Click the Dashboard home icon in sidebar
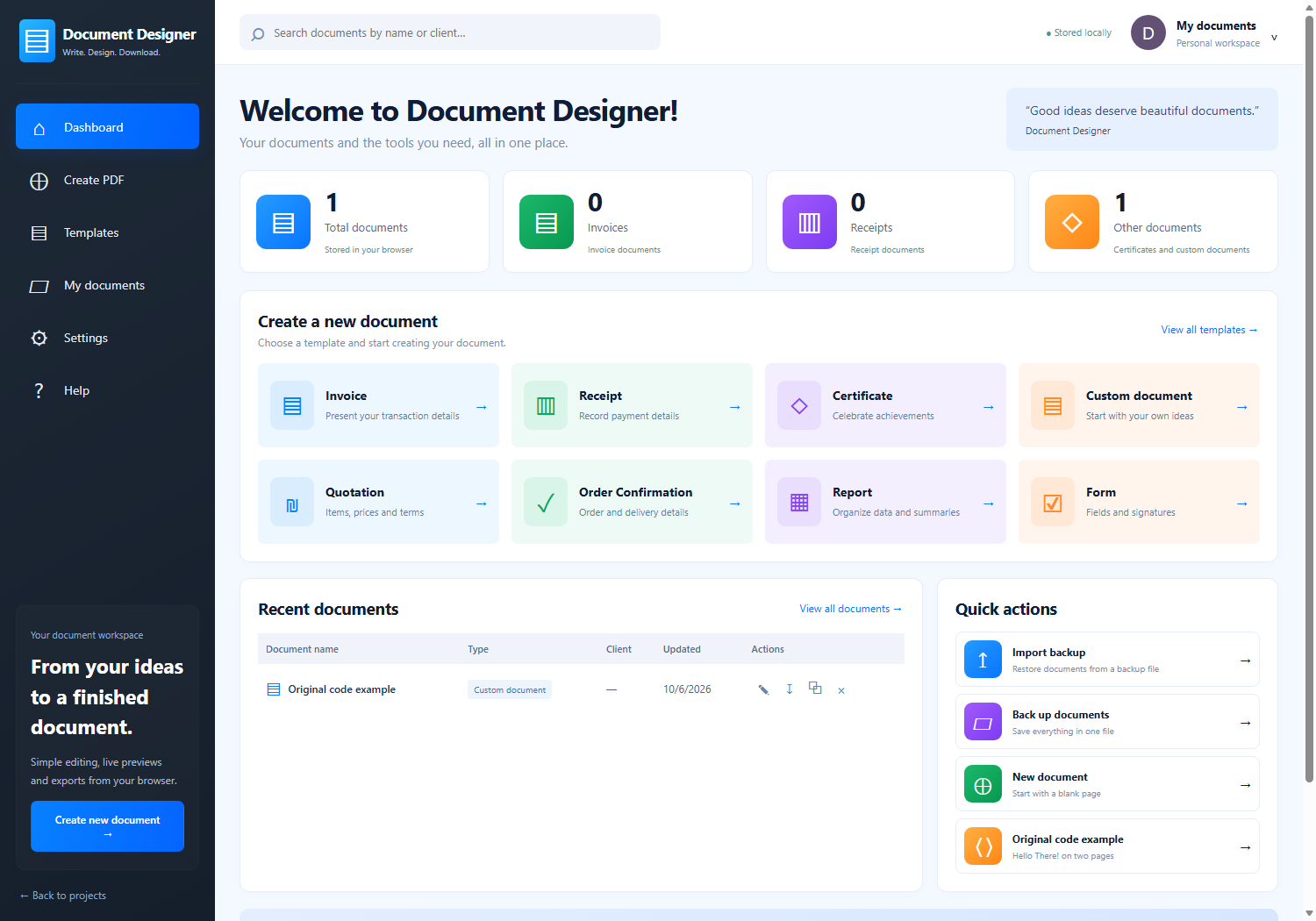Image resolution: width=1316 pixels, height=921 pixels. coord(39,128)
